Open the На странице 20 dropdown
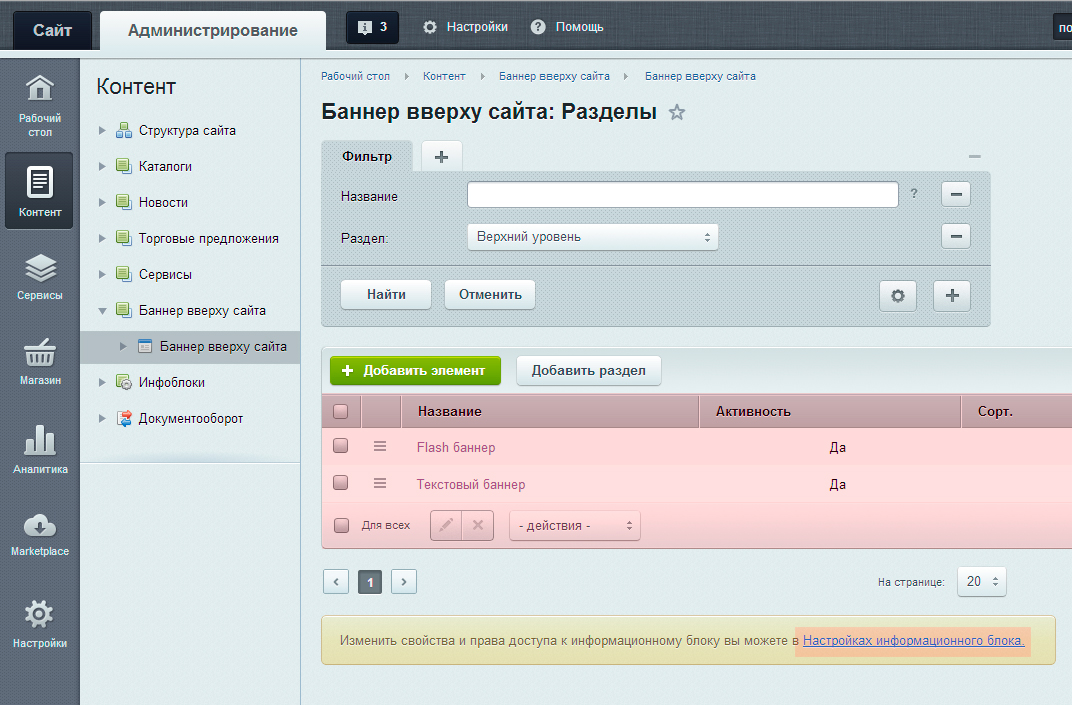Image resolution: width=1072 pixels, height=705 pixels. point(982,582)
